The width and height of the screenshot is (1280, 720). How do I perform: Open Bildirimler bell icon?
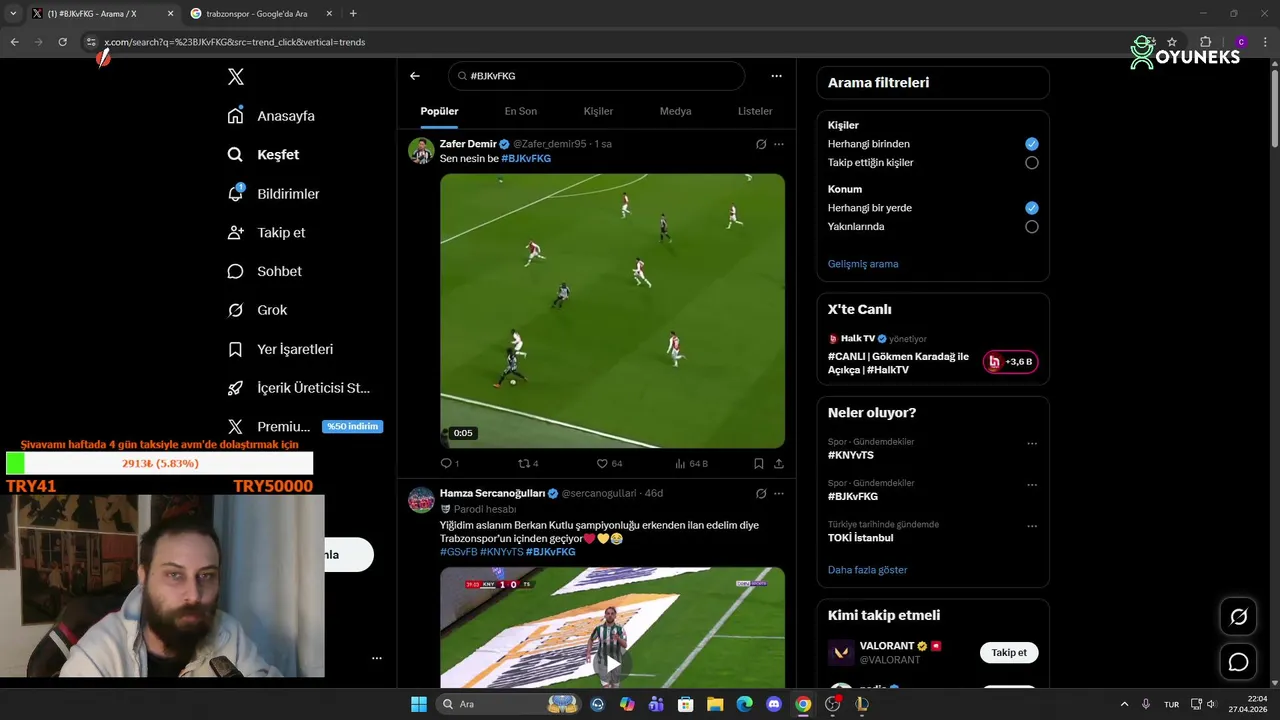tap(235, 193)
